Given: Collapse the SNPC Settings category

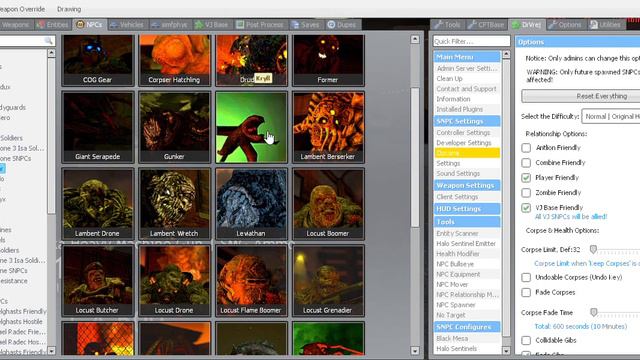Looking at the screenshot, I should tap(467, 121).
